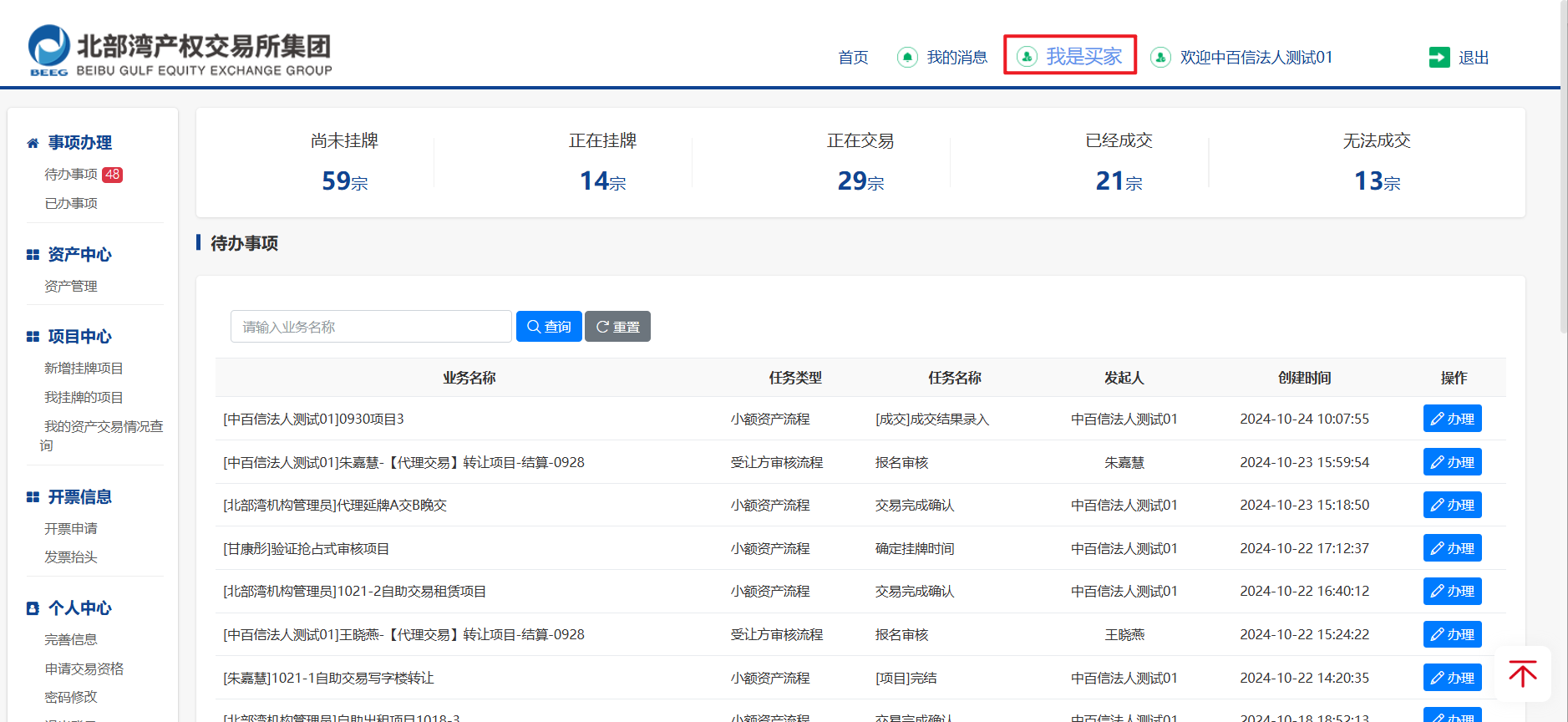Open 首页 in the top navigation
This screenshot has height=722, width=1568.
click(x=853, y=57)
